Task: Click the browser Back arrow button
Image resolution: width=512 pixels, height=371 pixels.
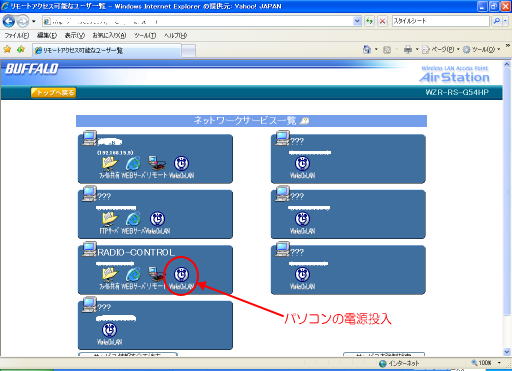Action: pos(9,21)
